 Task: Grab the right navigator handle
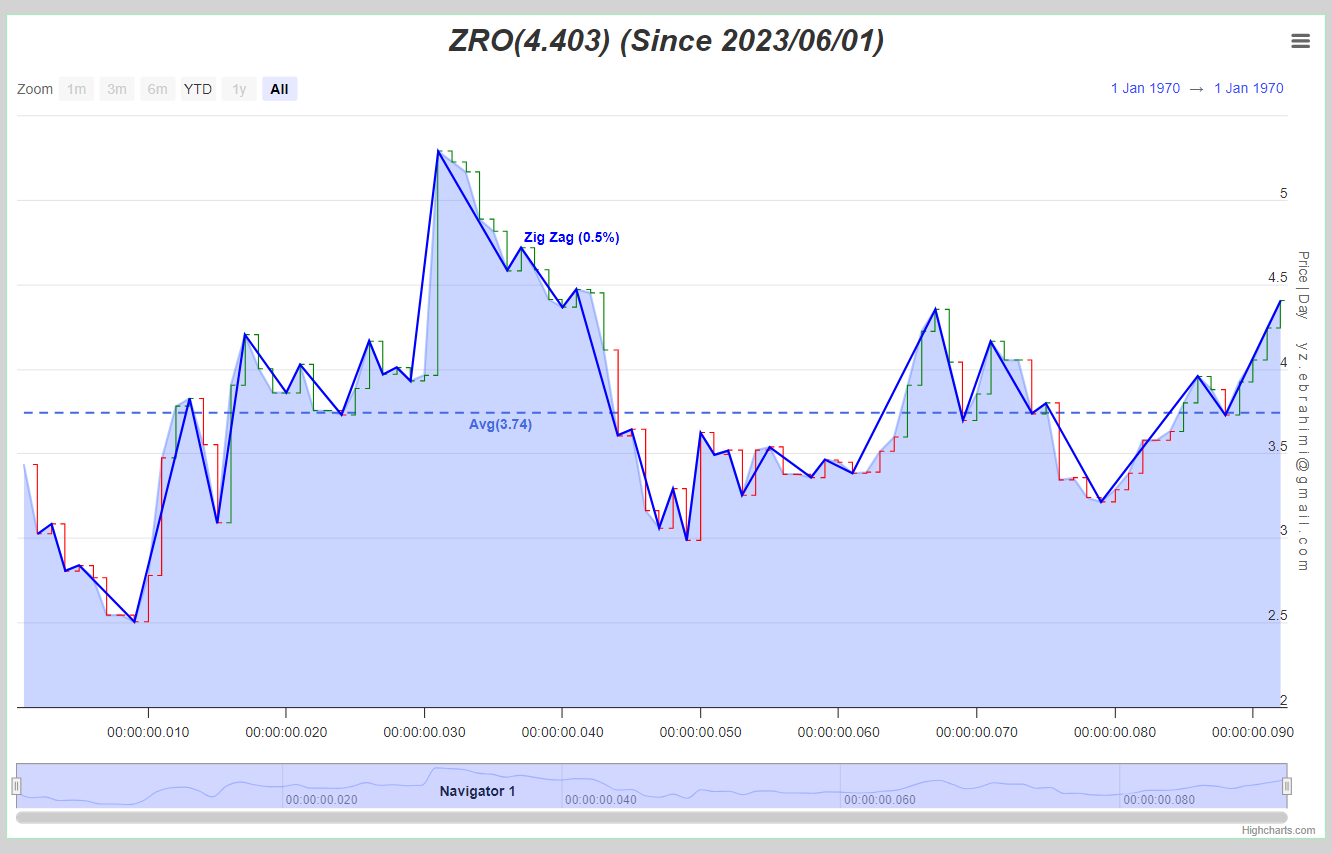tap(1287, 786)
